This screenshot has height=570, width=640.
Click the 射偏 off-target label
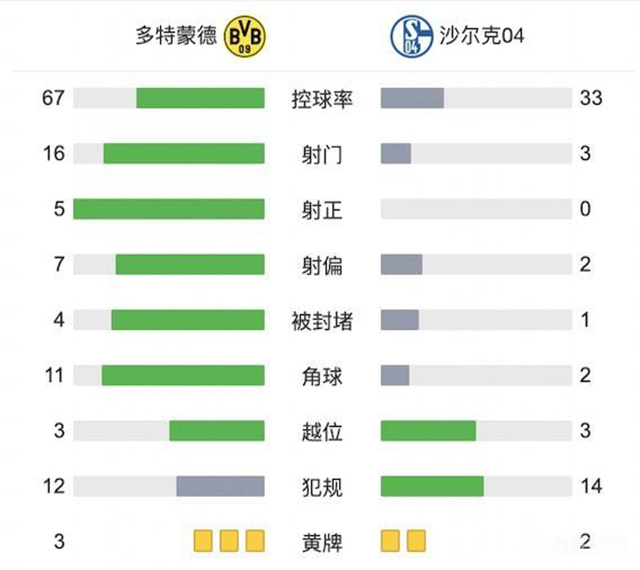[x=321, y=265]
